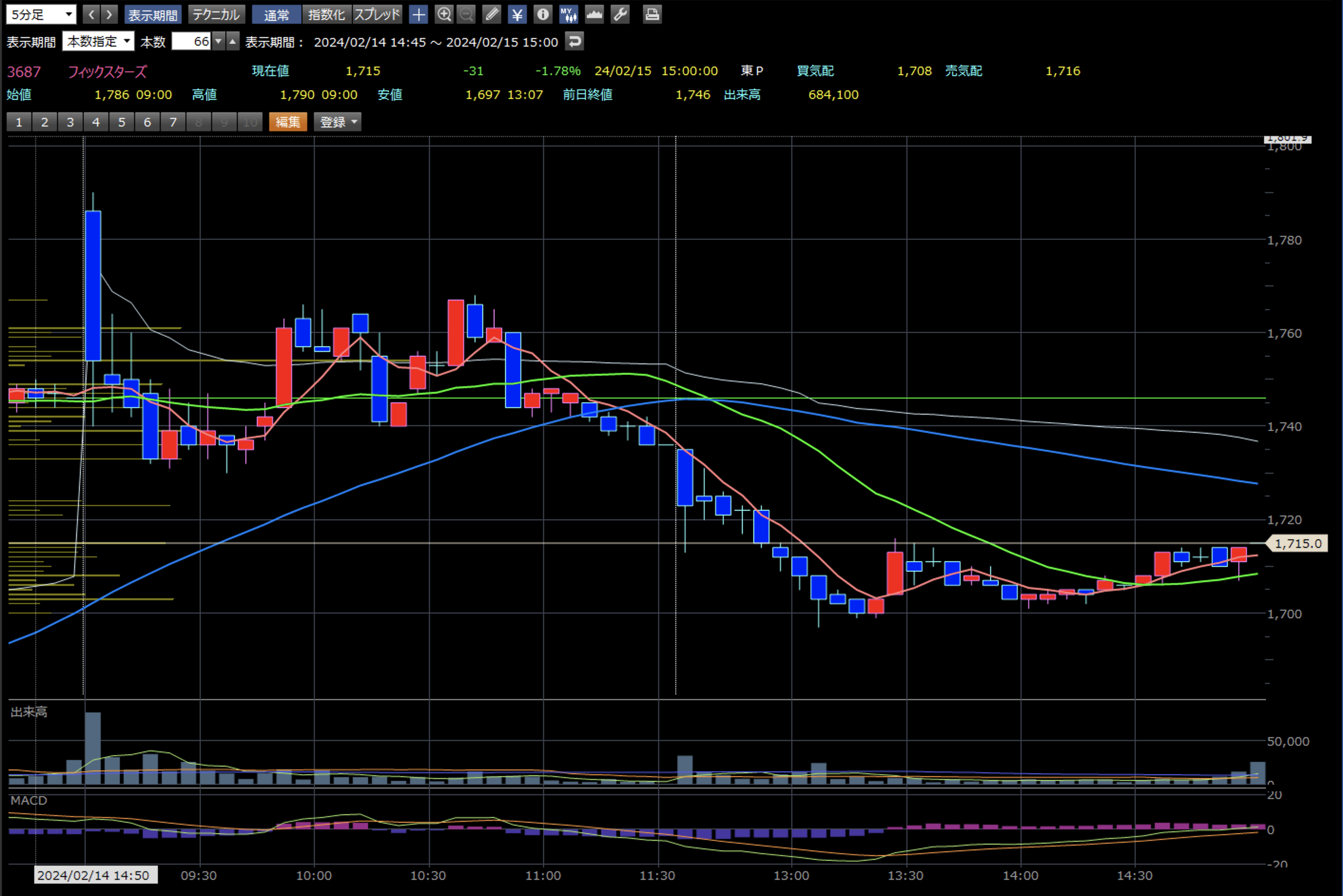Click the テクニカル button
The image size is (1343, 896).
216,14
